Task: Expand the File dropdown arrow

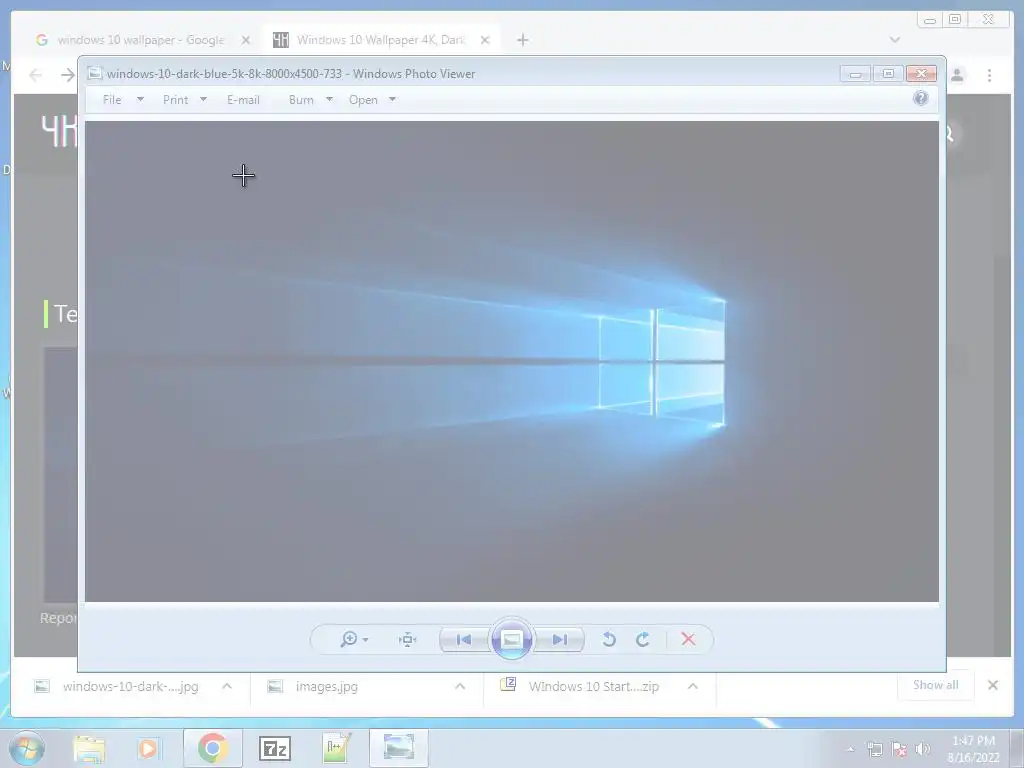Action: (x=140, y=100)
